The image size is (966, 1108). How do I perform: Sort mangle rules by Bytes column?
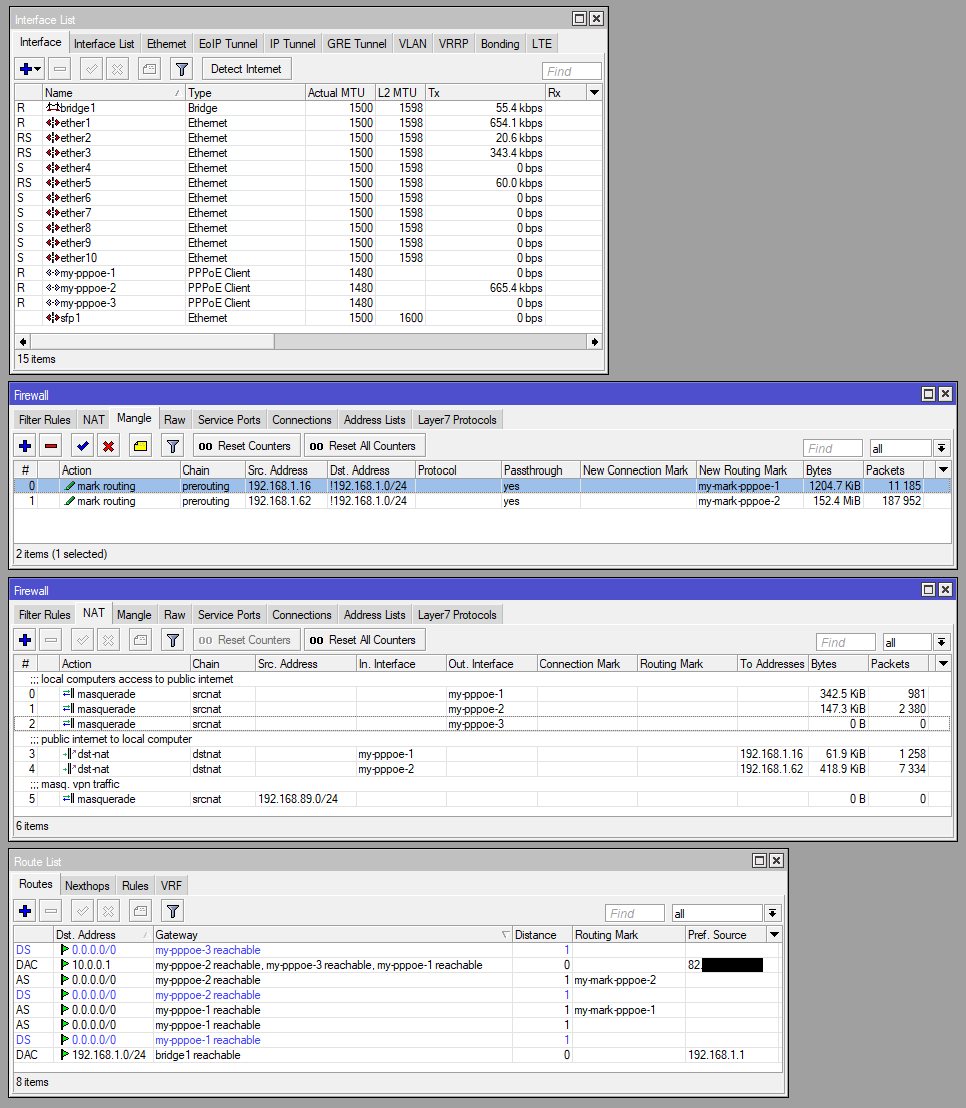tap(832, 471)
